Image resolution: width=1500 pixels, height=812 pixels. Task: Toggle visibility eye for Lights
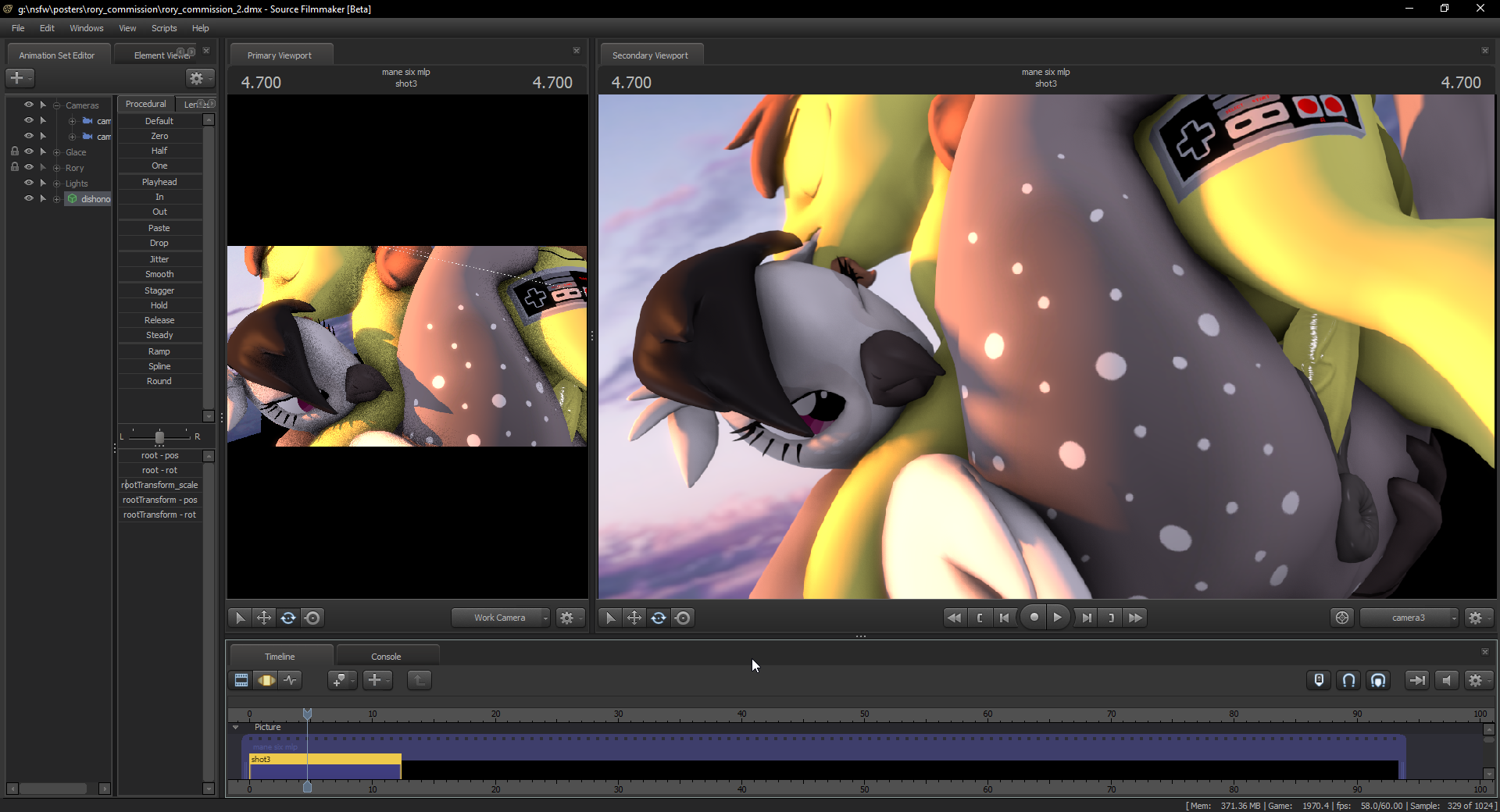(x=29, y=183)
